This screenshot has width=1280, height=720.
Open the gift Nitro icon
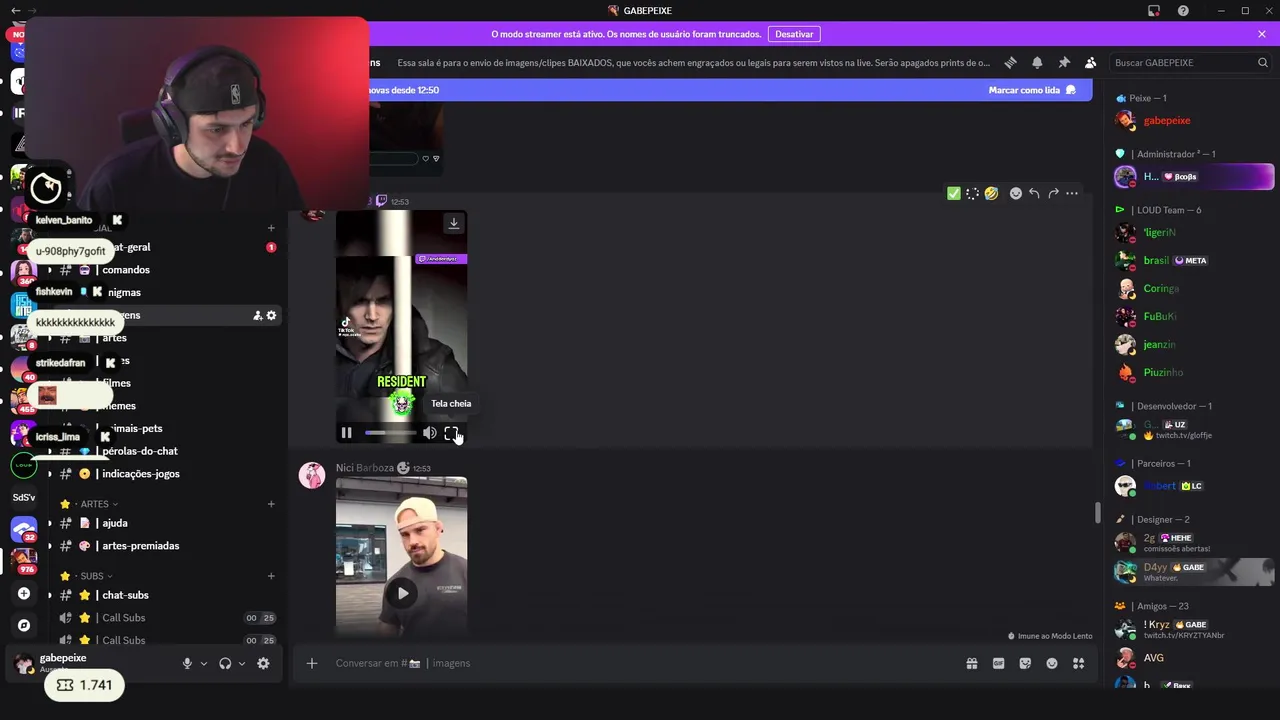tap(971, 663)
